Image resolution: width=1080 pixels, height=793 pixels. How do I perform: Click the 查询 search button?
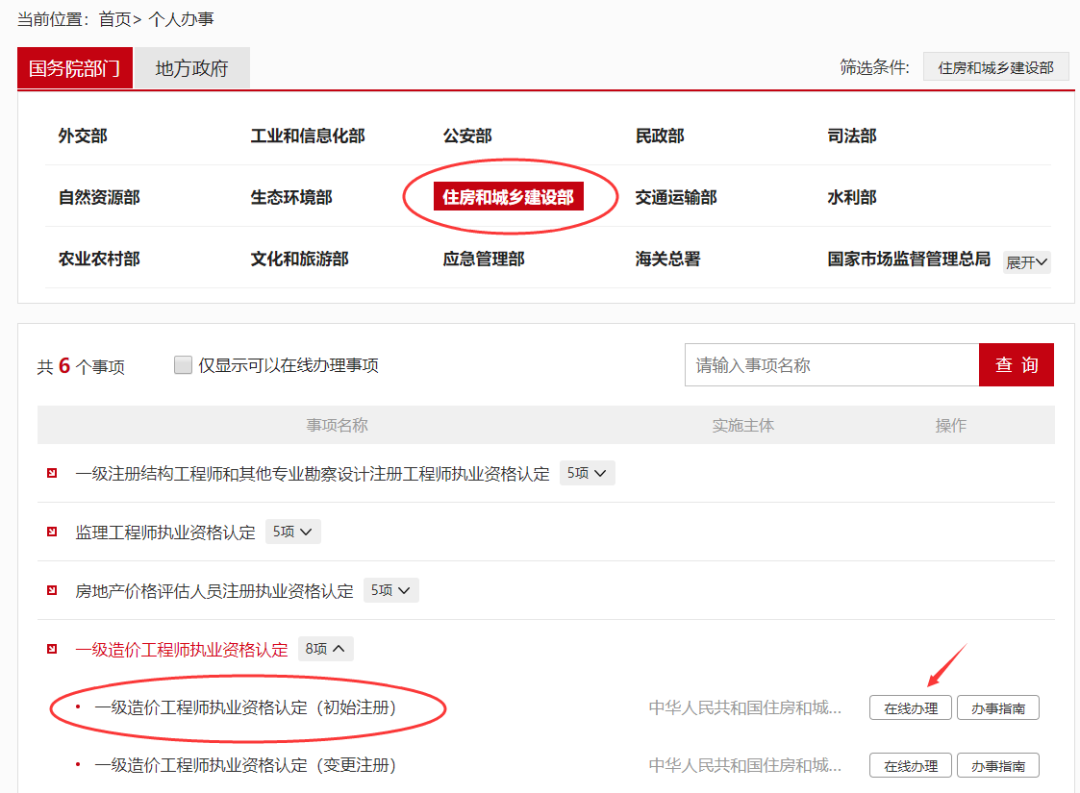[1016, 365]
